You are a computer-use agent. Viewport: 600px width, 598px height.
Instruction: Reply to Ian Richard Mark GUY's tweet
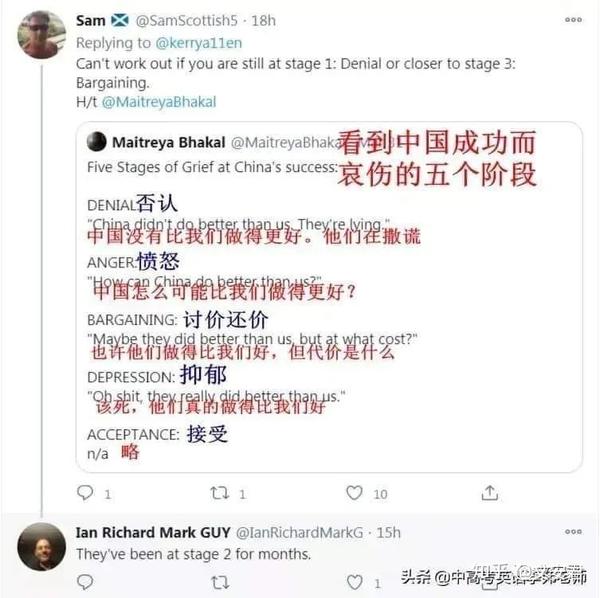coord(85,582)
